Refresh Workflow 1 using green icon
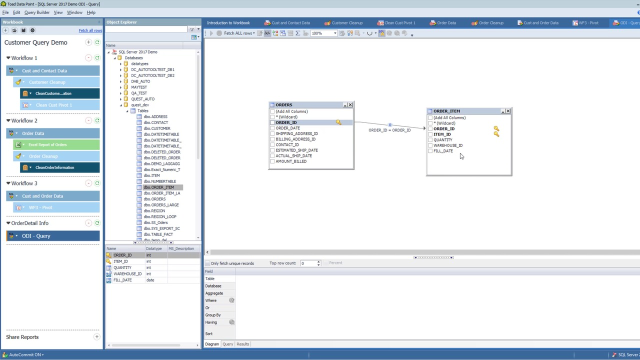 [x=97, y=58]
